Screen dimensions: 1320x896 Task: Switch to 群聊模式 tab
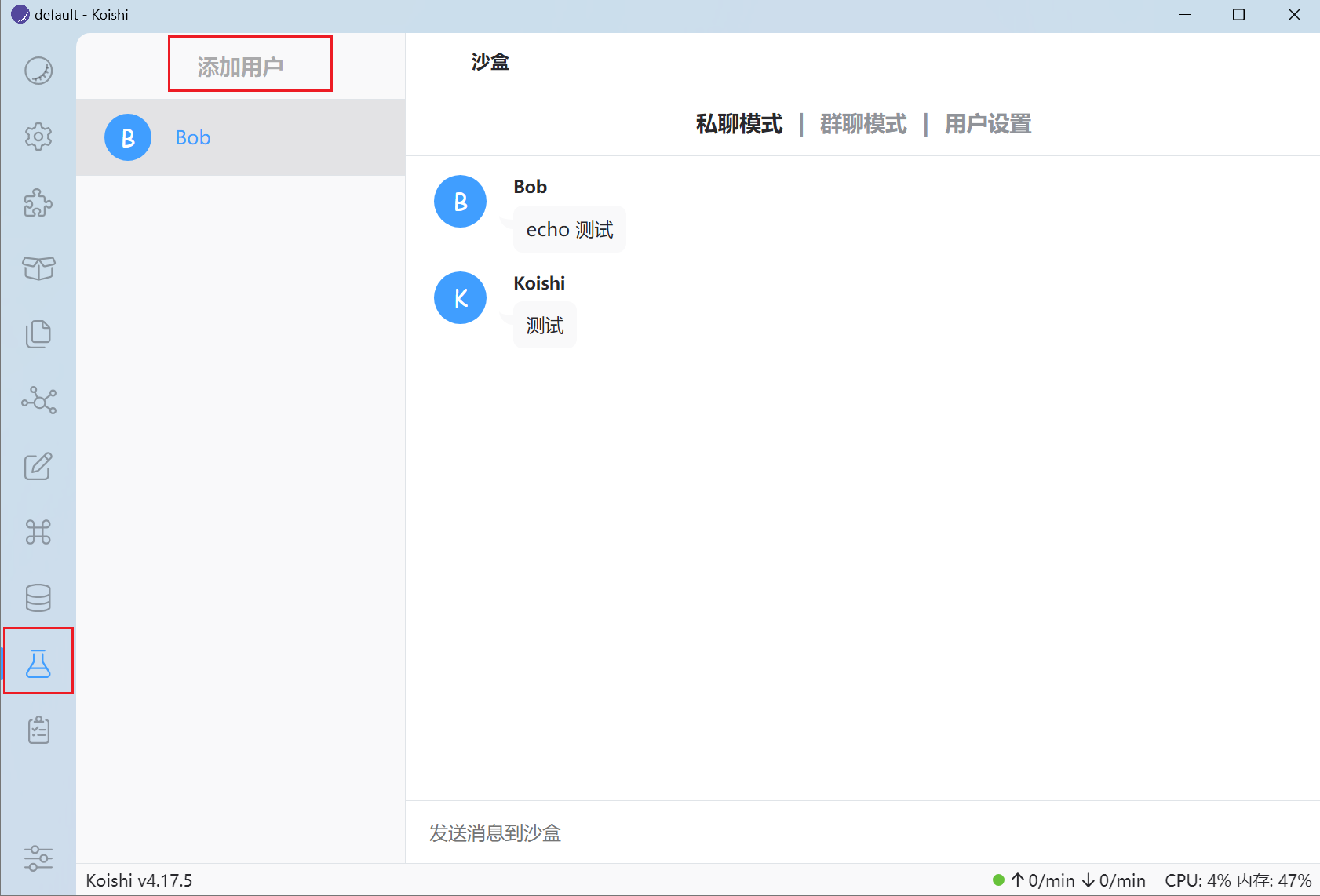pos(863,124)
